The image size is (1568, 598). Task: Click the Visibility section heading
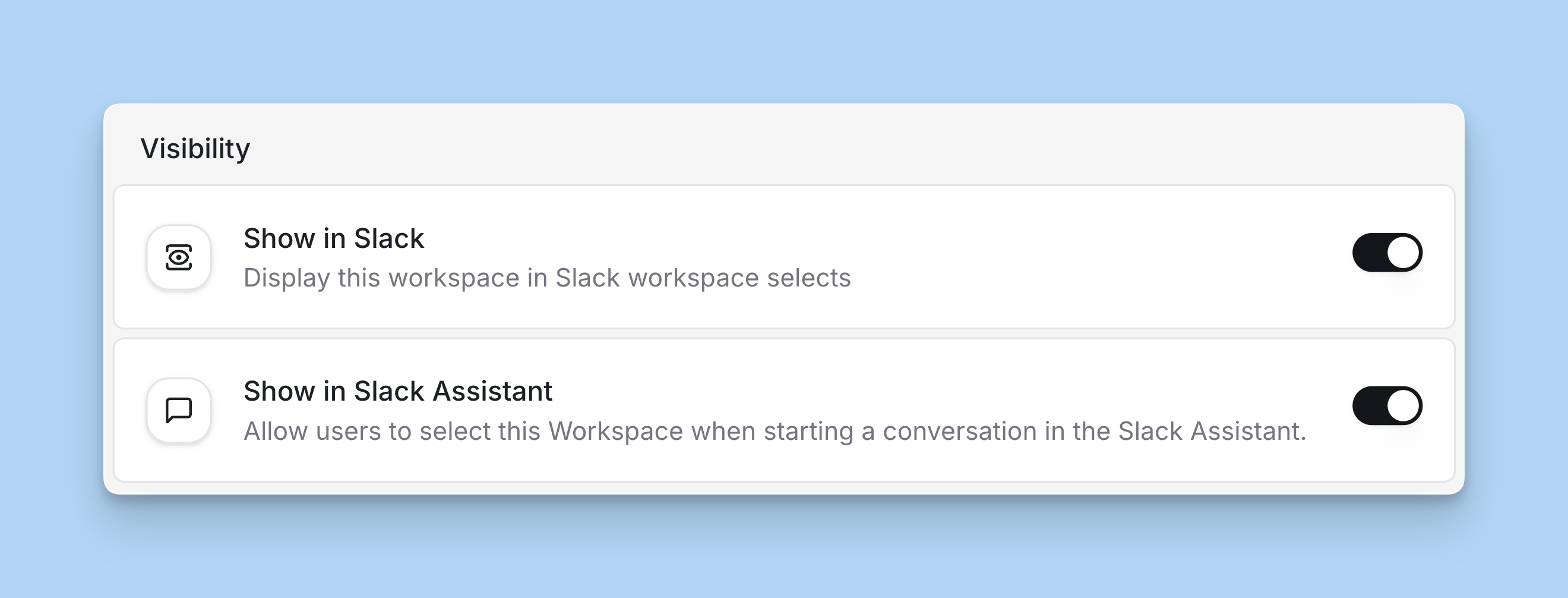(195, 149)
